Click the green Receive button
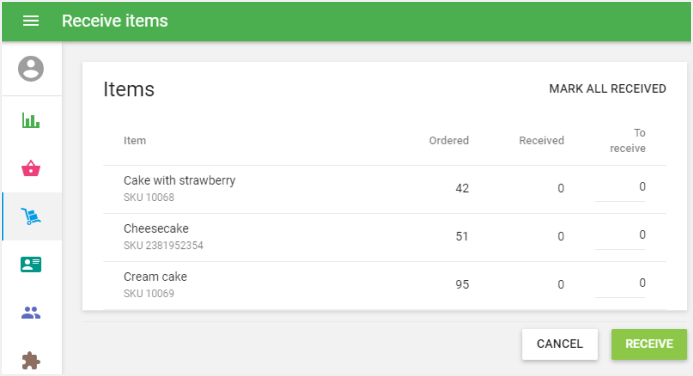This screenshot has width=693, height=376. pyautogui.click(x=649, y=344)
